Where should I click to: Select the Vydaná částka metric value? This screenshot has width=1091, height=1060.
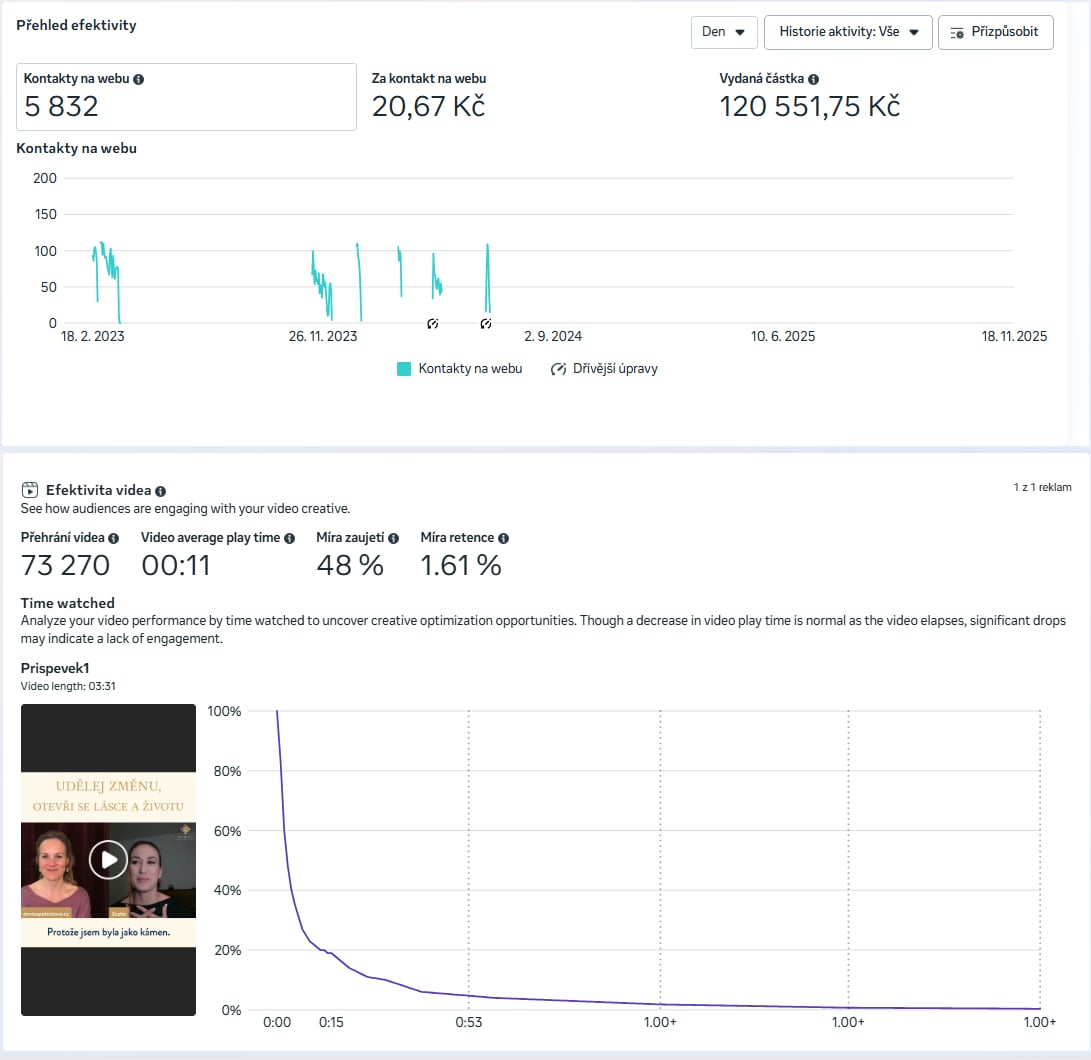pyautogui.click(x=809, y=106)
